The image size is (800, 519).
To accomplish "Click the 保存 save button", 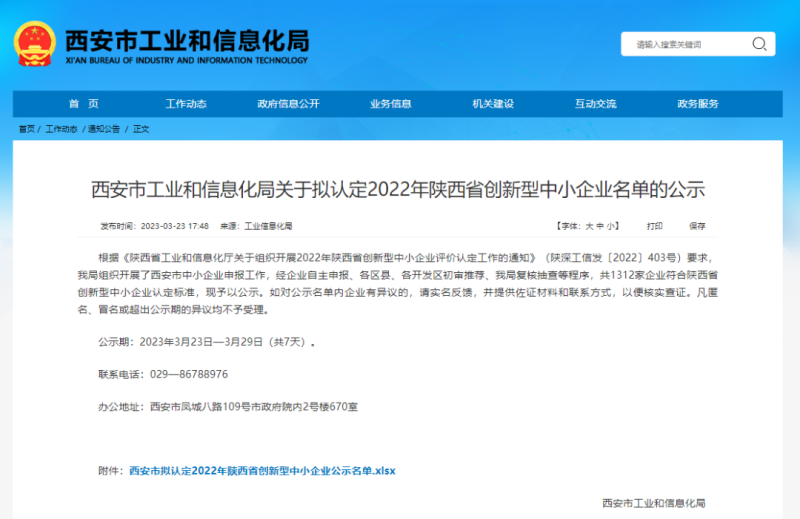I will [x=697, y=226].
